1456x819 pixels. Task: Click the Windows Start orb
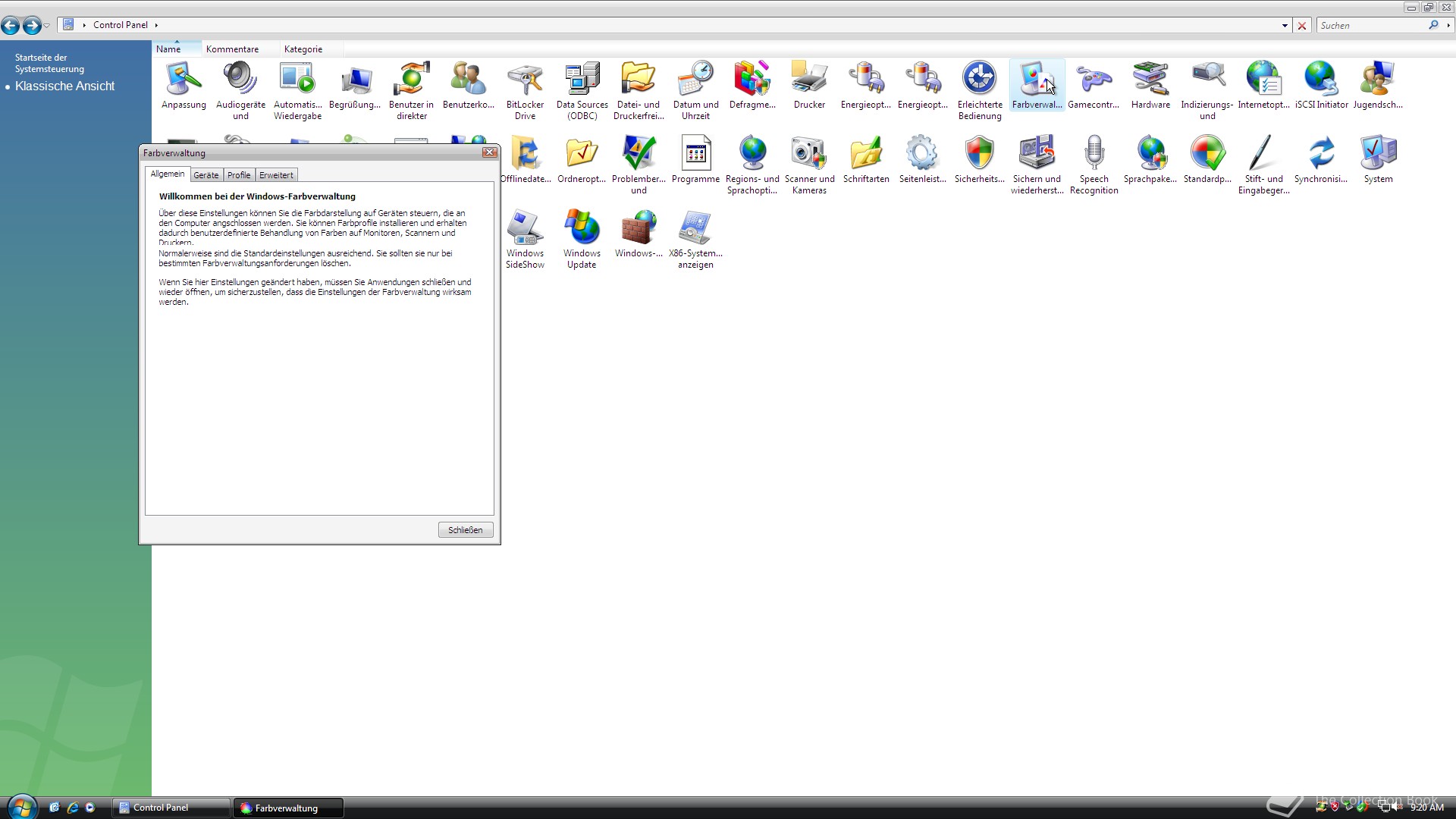(x=22, y=807)
